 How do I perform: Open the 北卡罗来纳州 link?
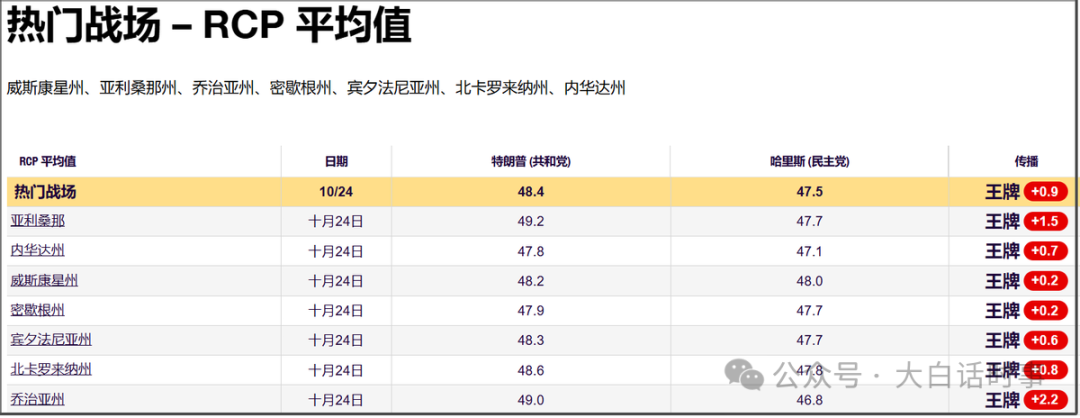pos(51,370)
